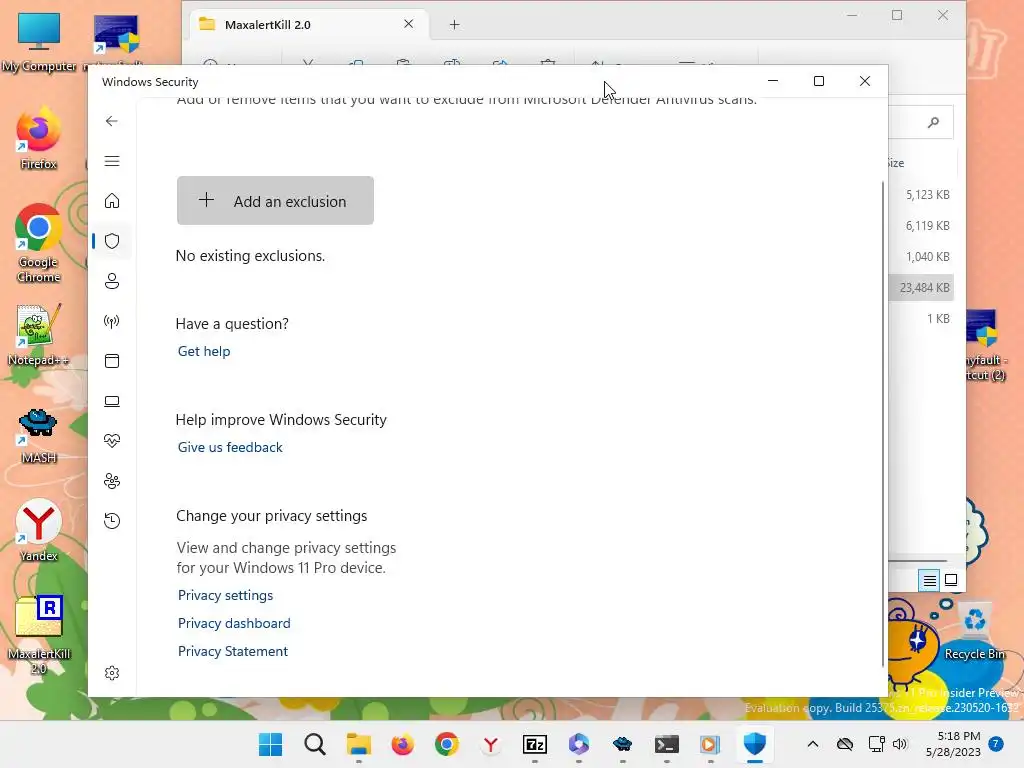This screenshot has width=1024, height=768.
Task: Open Virus & threat protection shield icon
Action: coord(112,241)
